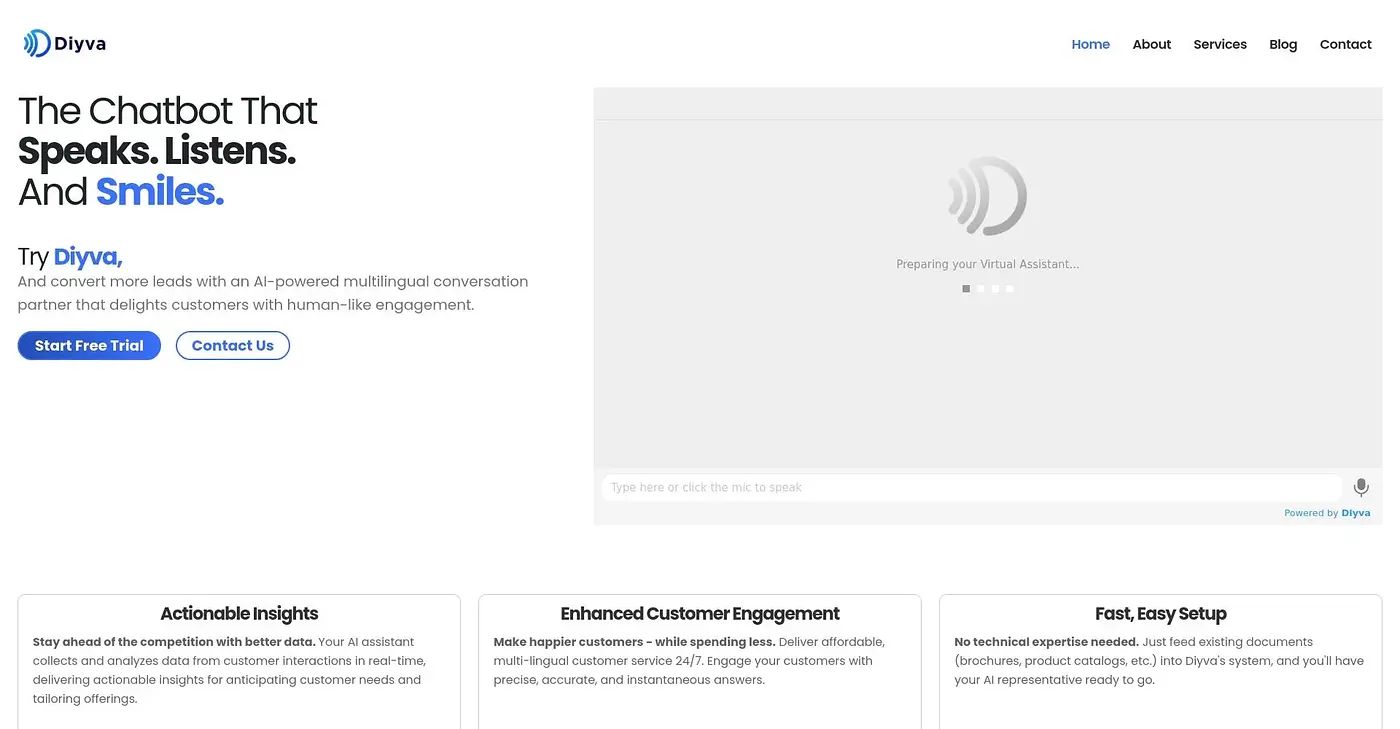Click 'The Chatbot That' headline line

click(x=167, y=111)
